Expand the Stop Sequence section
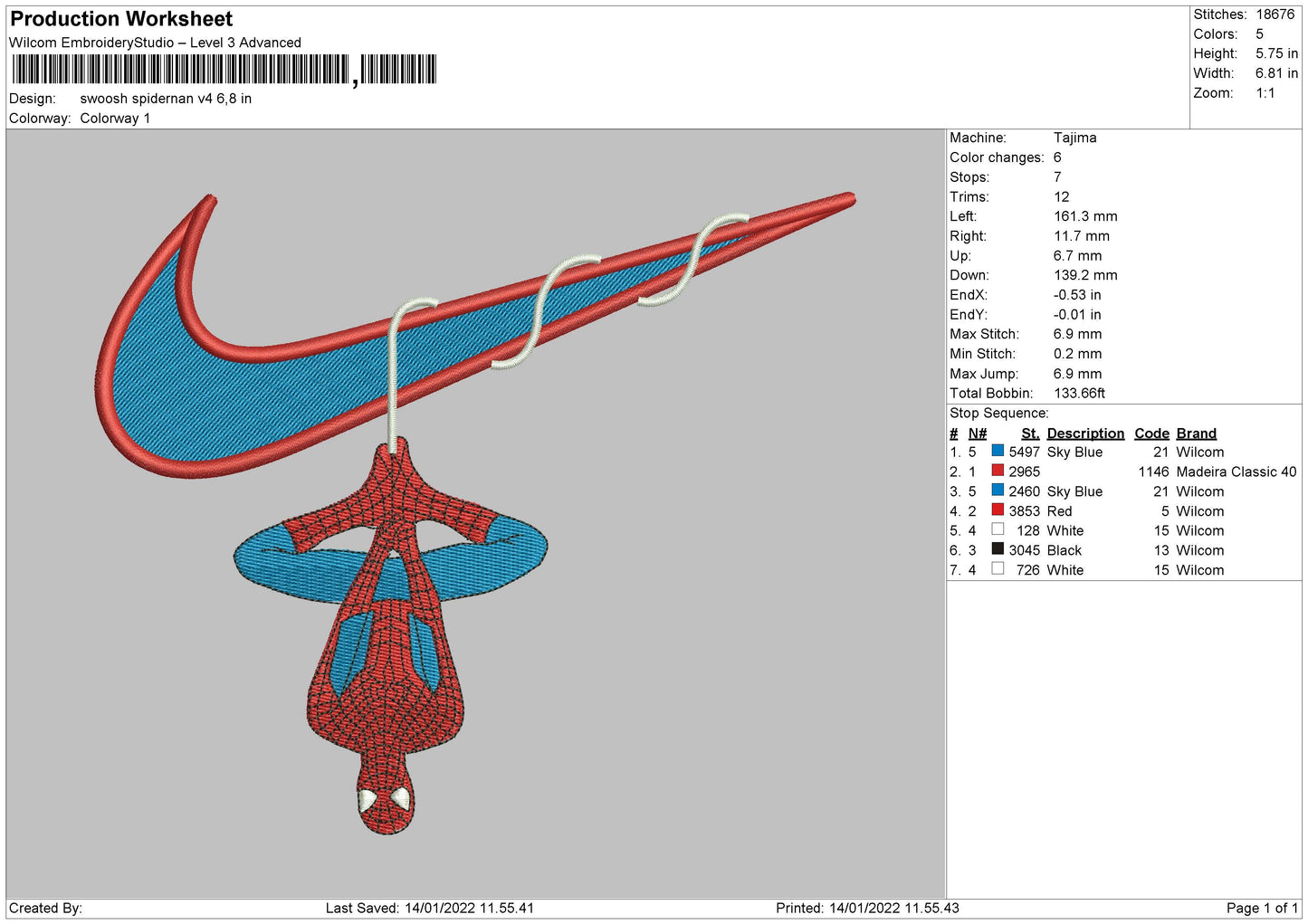1308x924 pixels. click(x=999, y=413)
